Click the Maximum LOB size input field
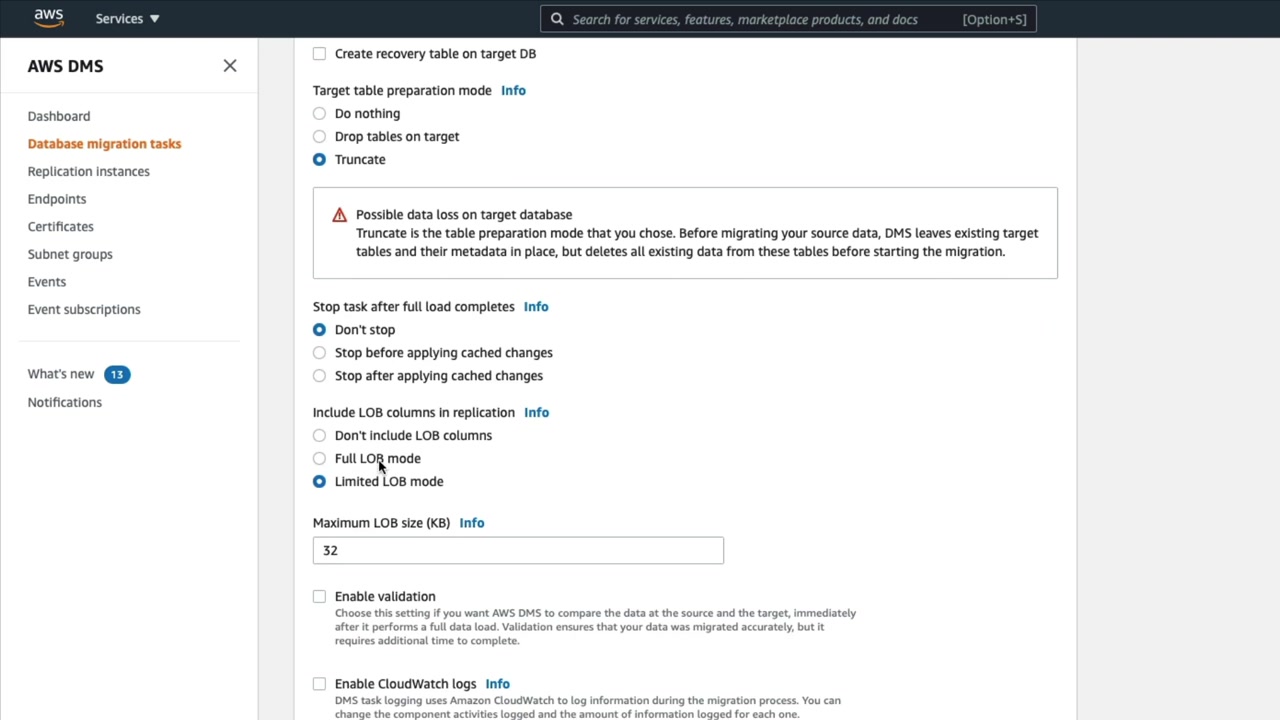This screenshot has width=1280, height=720. click(x=518, y=551)
